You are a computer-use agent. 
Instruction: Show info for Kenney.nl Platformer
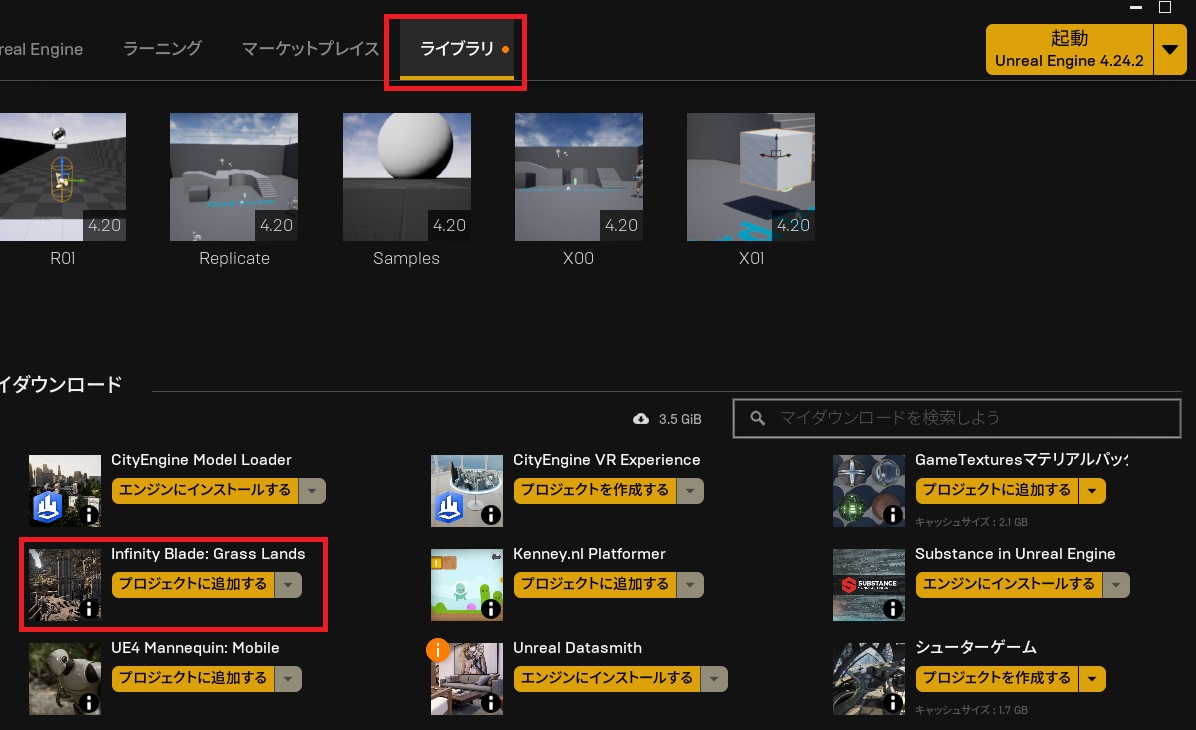(491, 609)
